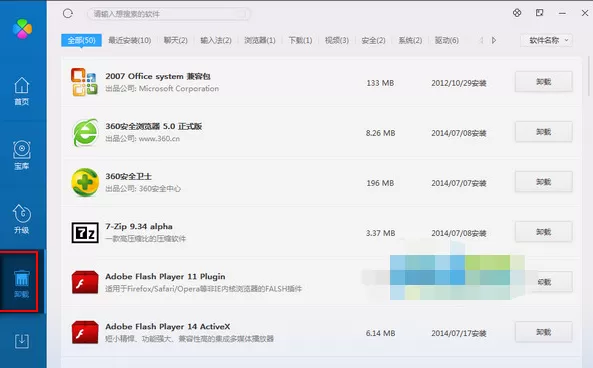Open the 升级 upgrade icon in sidebar
Image resolution: width=593 pixels, height=368 pixels.
22,219
